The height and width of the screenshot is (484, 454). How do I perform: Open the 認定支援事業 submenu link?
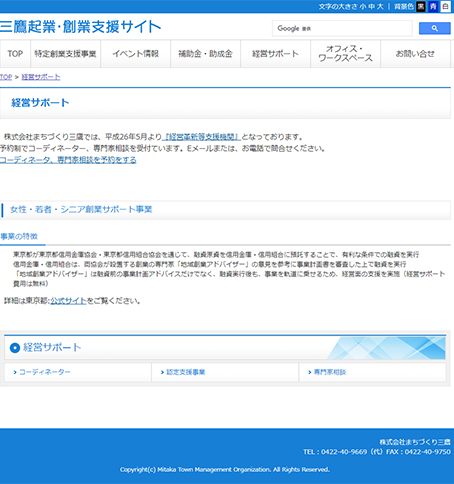[x=186, y=372]
